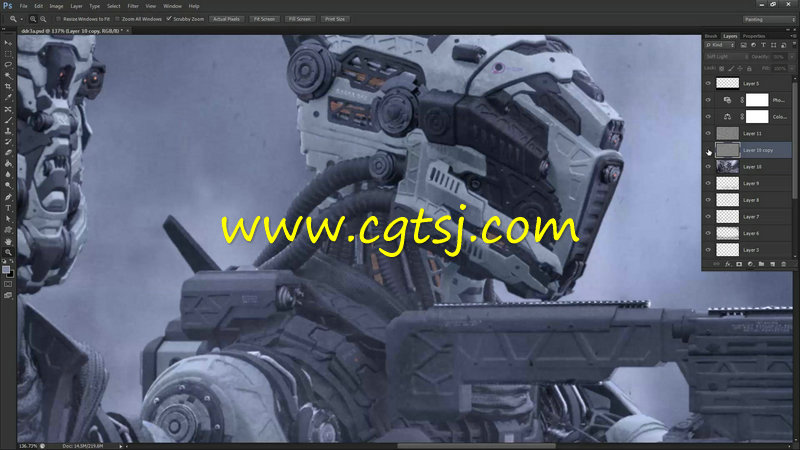Hide Layer 8 visibility eye
The height and width of the screenshot is (450, 800).
click(708, 200)
